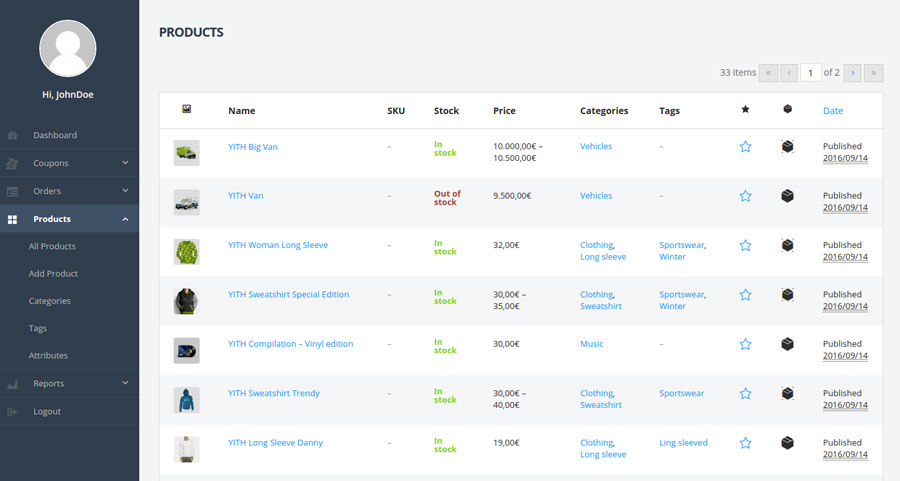Collapse the Products sidebar menu

point(125,219)
